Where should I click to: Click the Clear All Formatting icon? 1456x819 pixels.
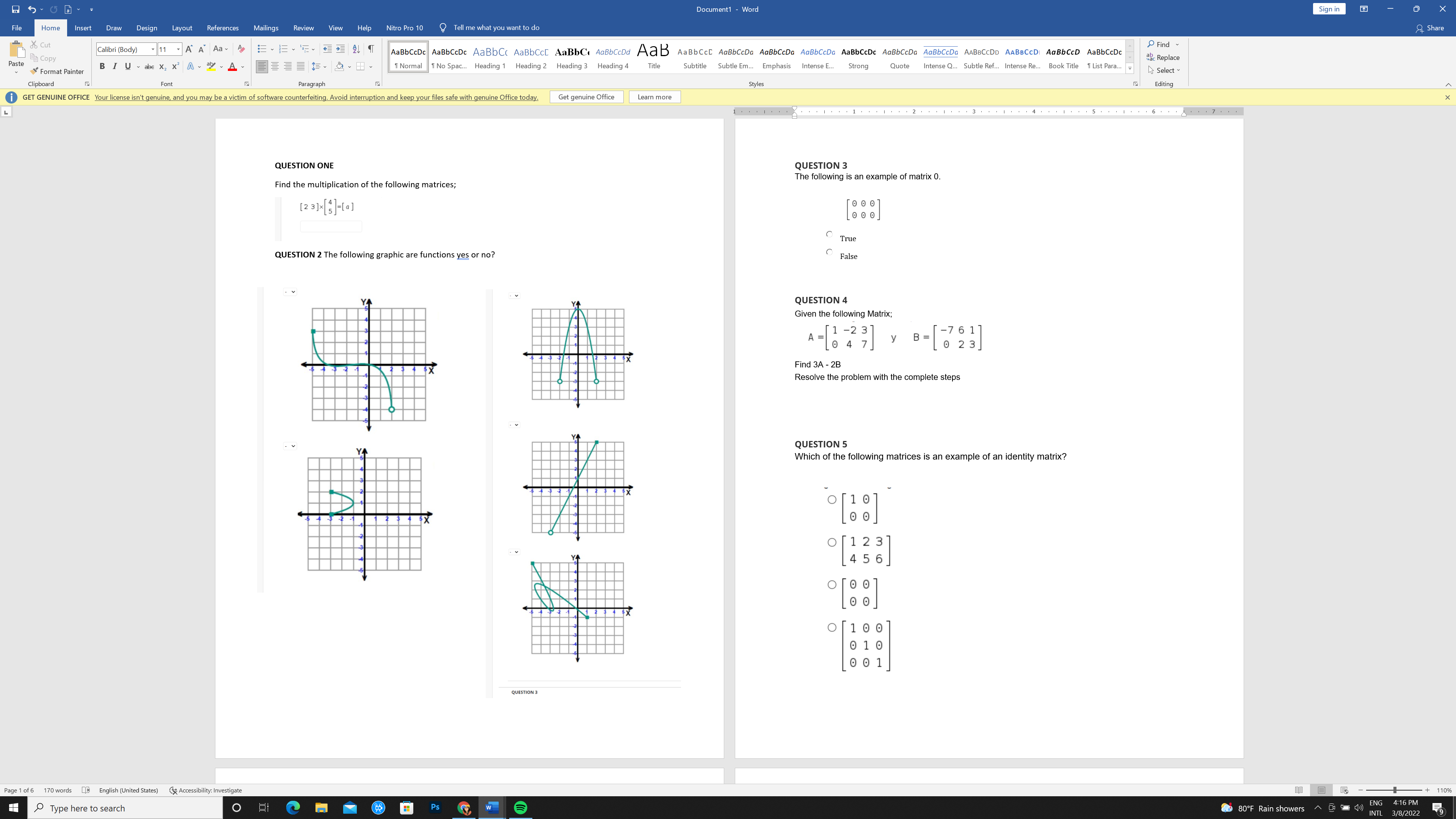[242, 49]
